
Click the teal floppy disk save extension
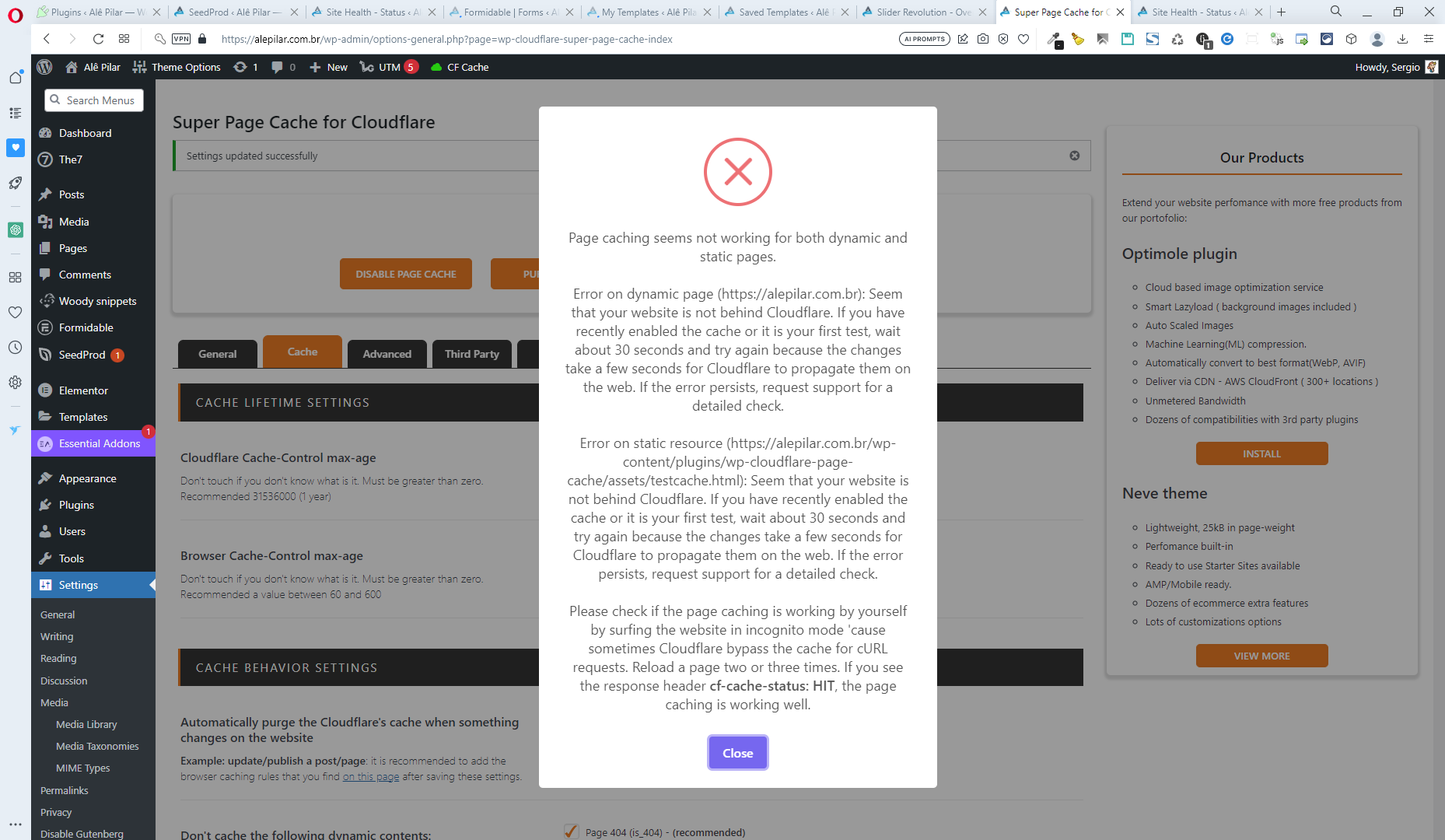pos(1128,39)
